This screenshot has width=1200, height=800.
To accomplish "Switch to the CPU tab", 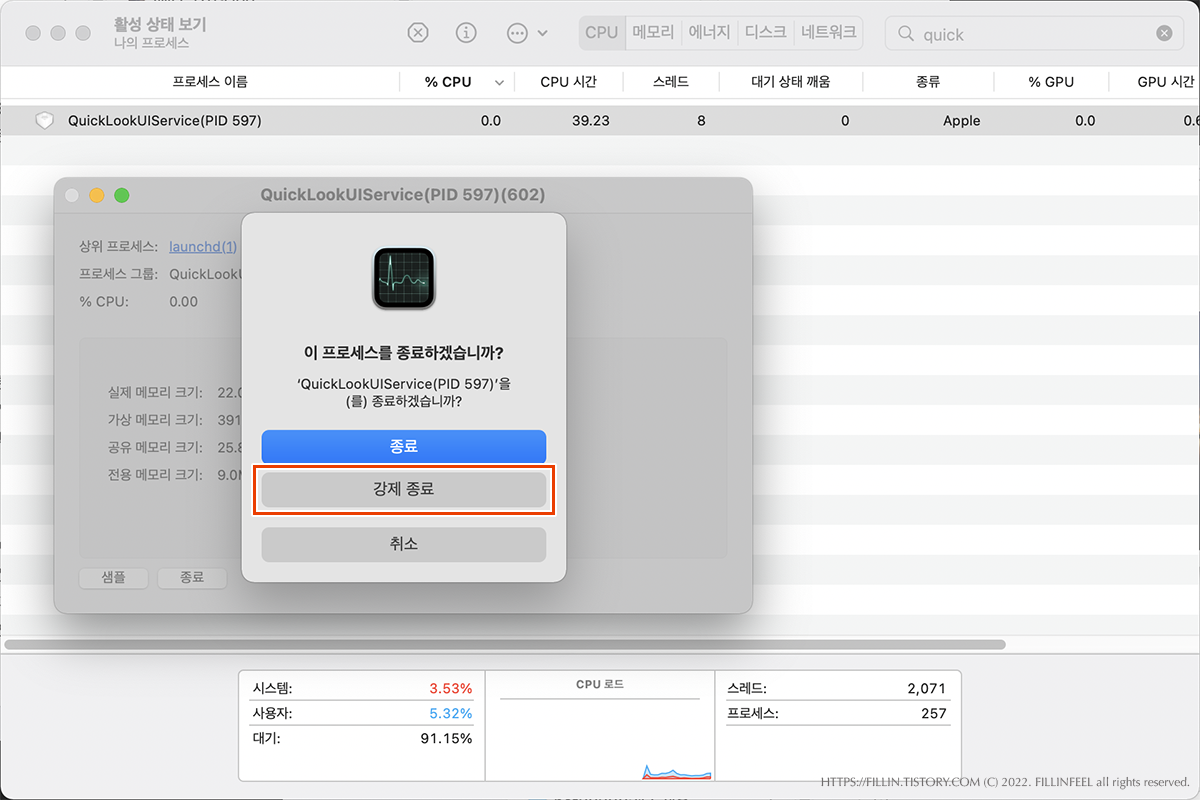I will click(x=602, y=32).
